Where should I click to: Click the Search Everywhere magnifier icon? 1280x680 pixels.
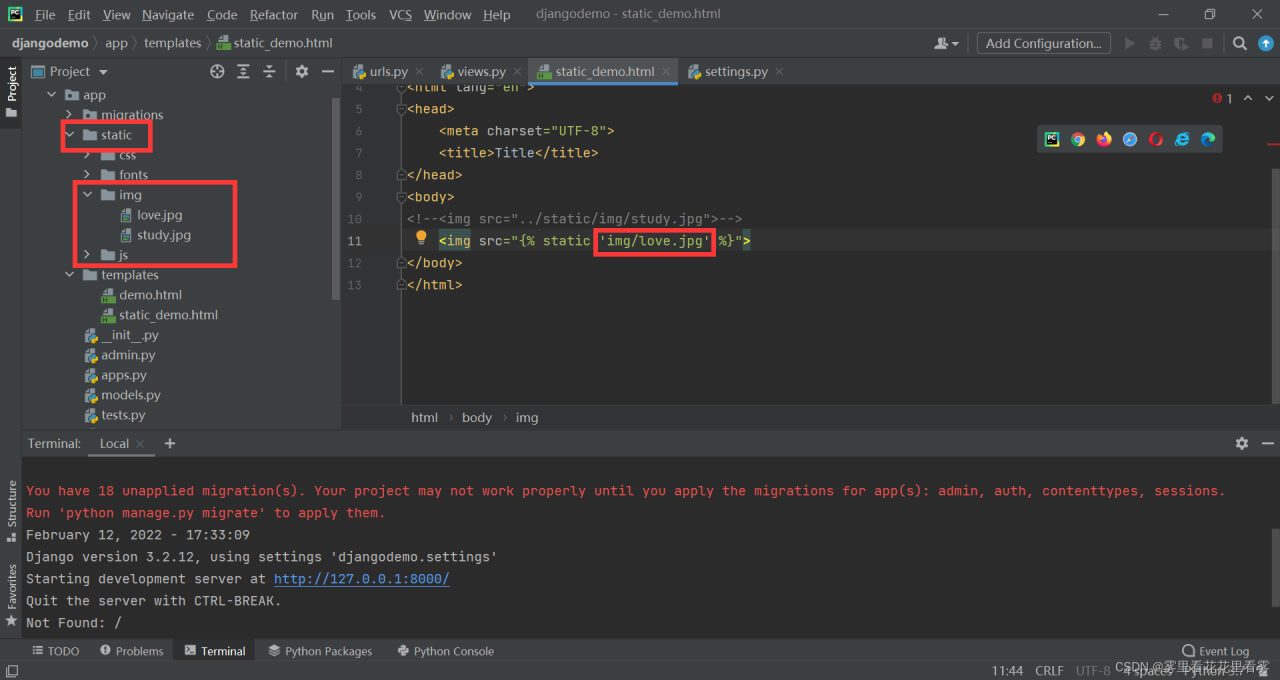click(1239, 43)
